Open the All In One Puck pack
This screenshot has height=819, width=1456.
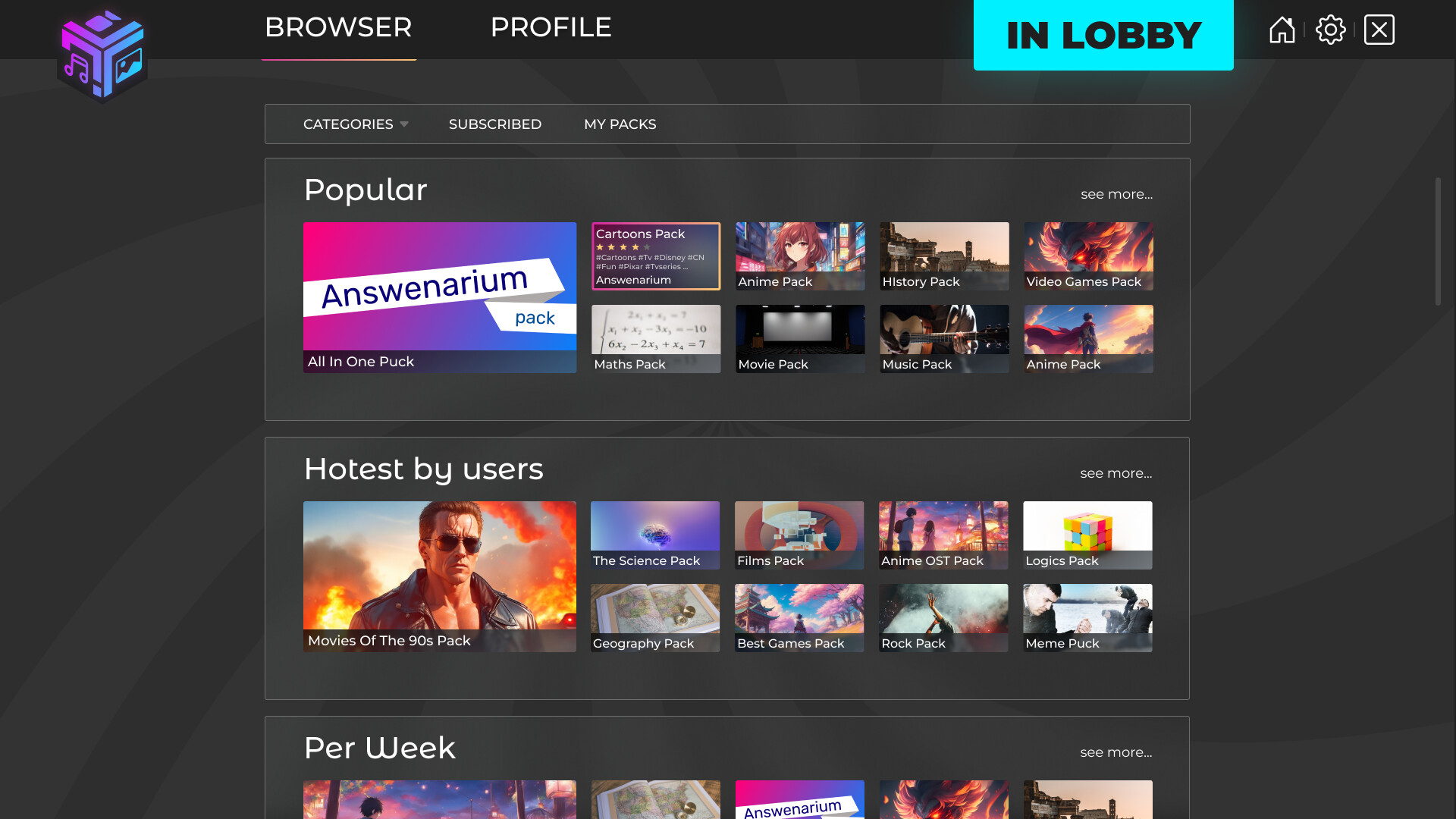pyautogui.click(x=440, y=297)
